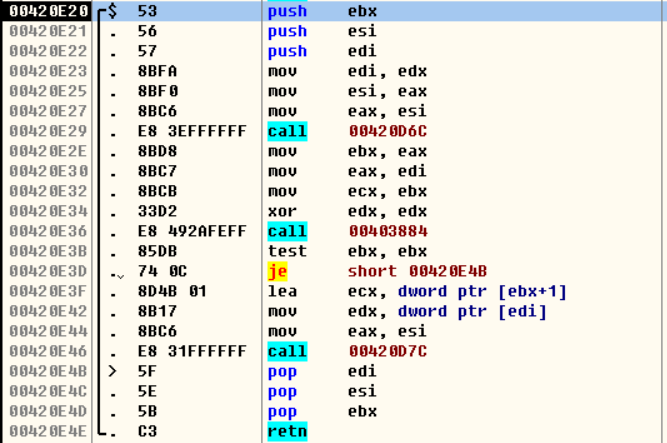Select the operand 'edx, dword ptr [edi]'
Screen dimensions: 667x443
[x=434, y=311]
